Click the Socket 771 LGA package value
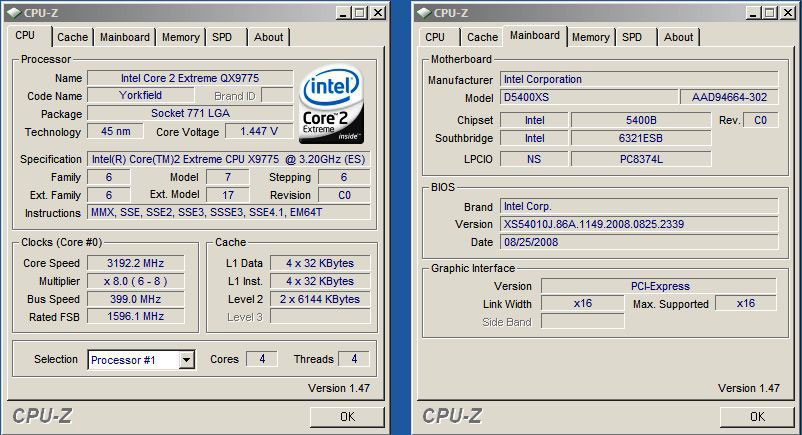This screenshot has width=802, height=435. point(190,113)
